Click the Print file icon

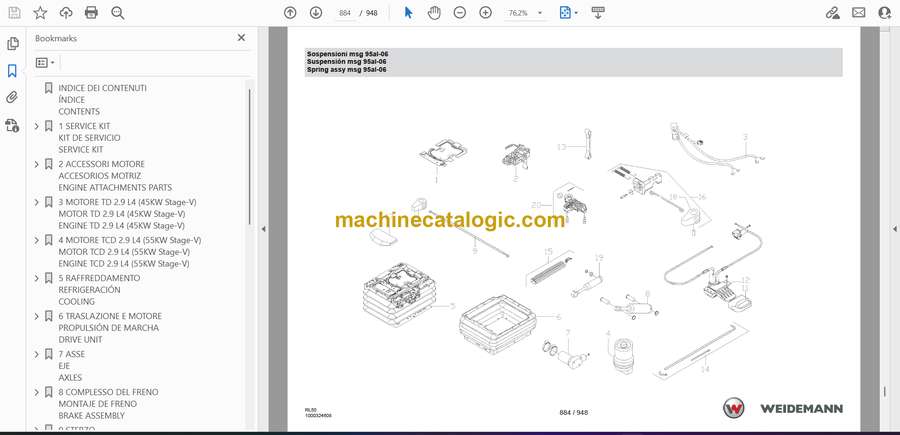(92, 13)
